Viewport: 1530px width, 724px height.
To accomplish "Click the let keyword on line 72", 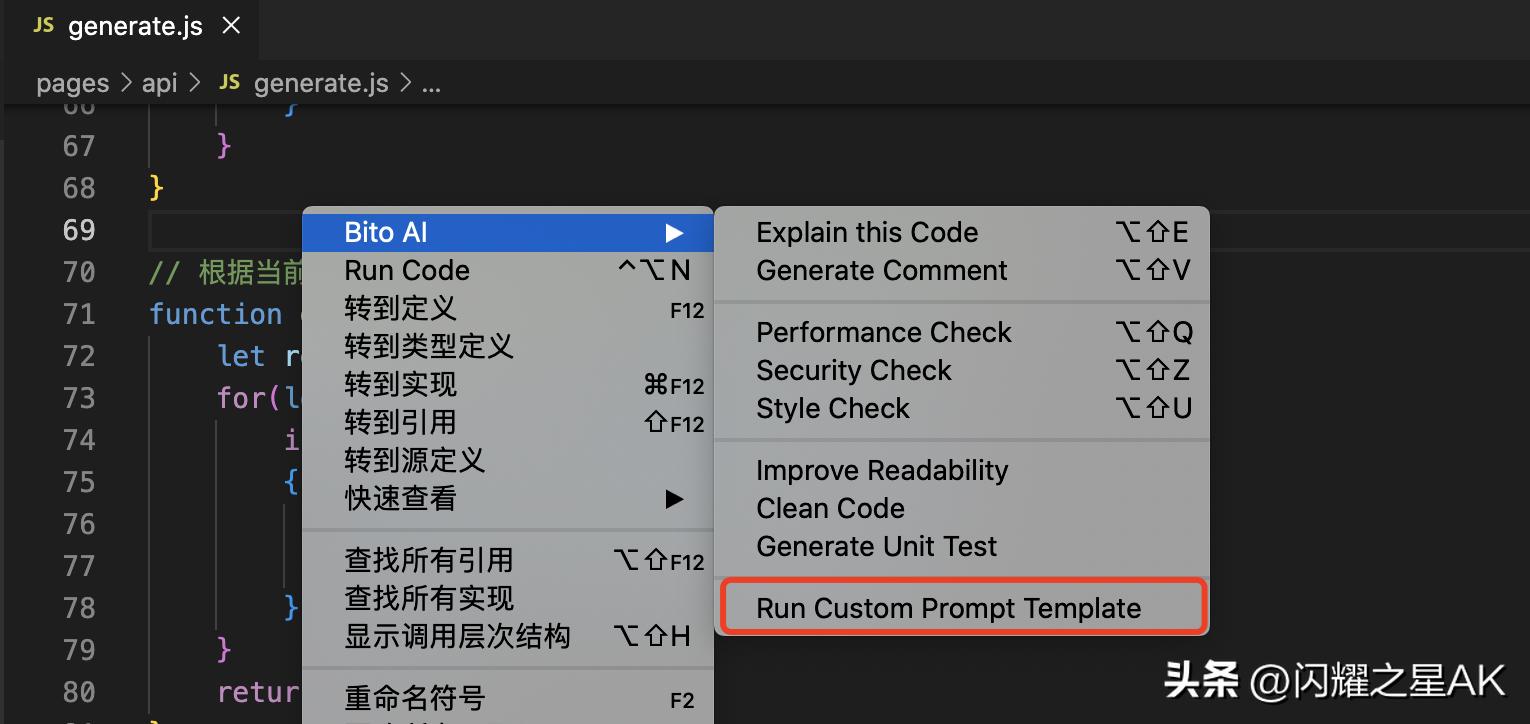I will click(242, 356).
